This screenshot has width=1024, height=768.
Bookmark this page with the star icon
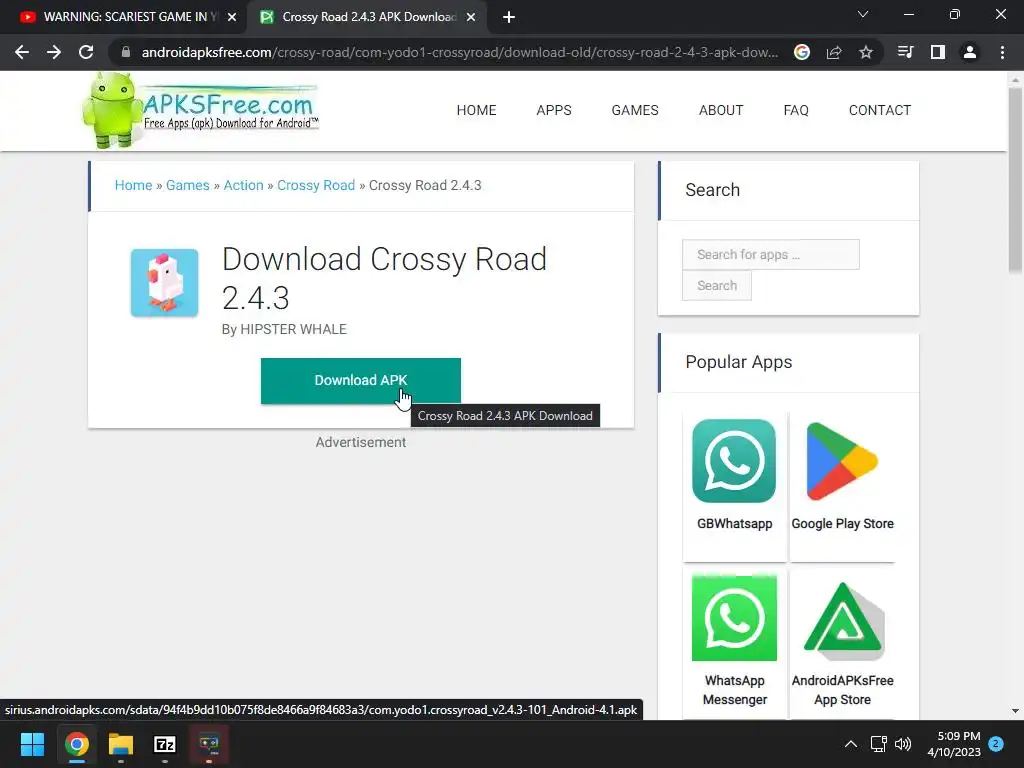866,52
